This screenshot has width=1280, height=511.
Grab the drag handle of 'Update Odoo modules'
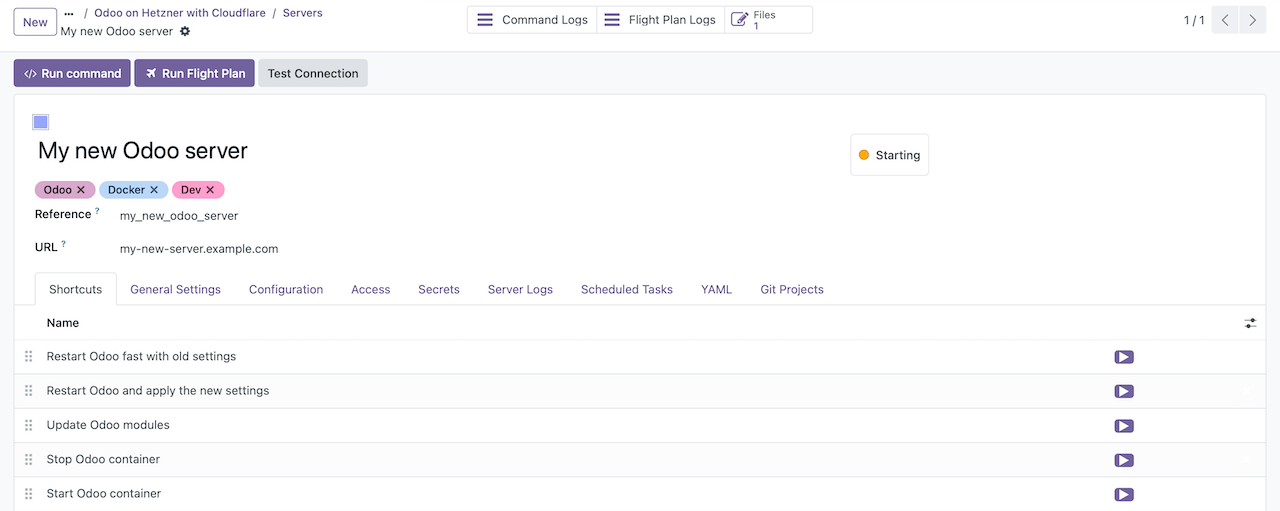tap(29, 426)
